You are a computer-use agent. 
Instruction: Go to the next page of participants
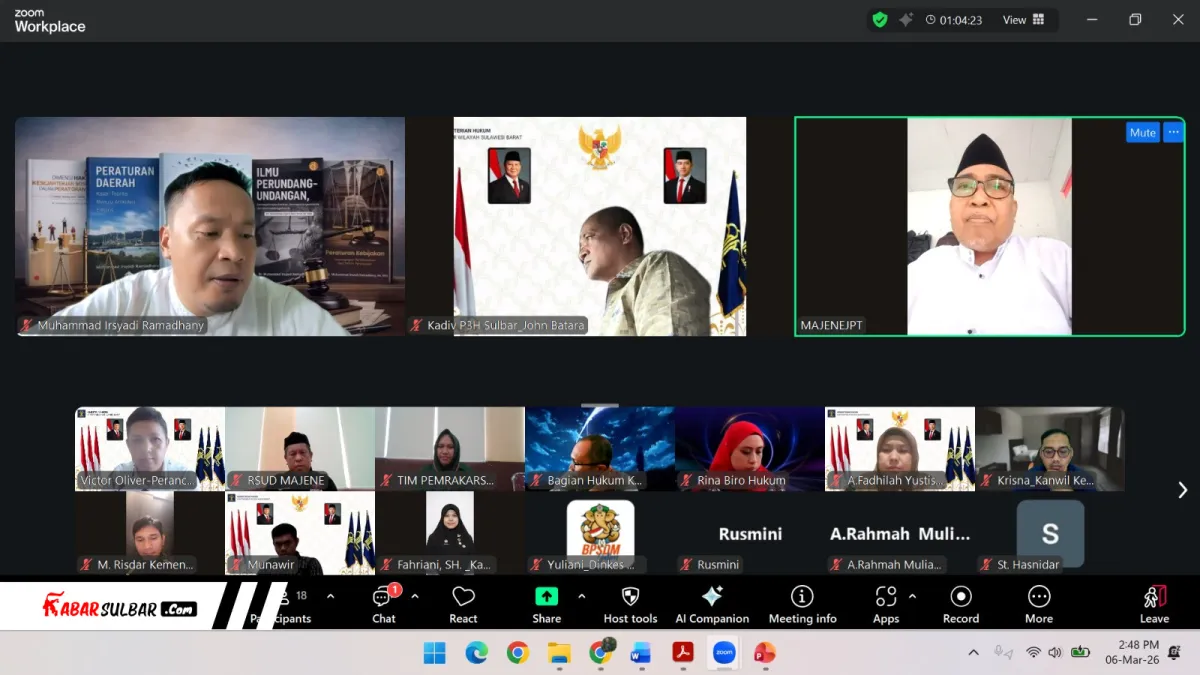(1182, 490)
